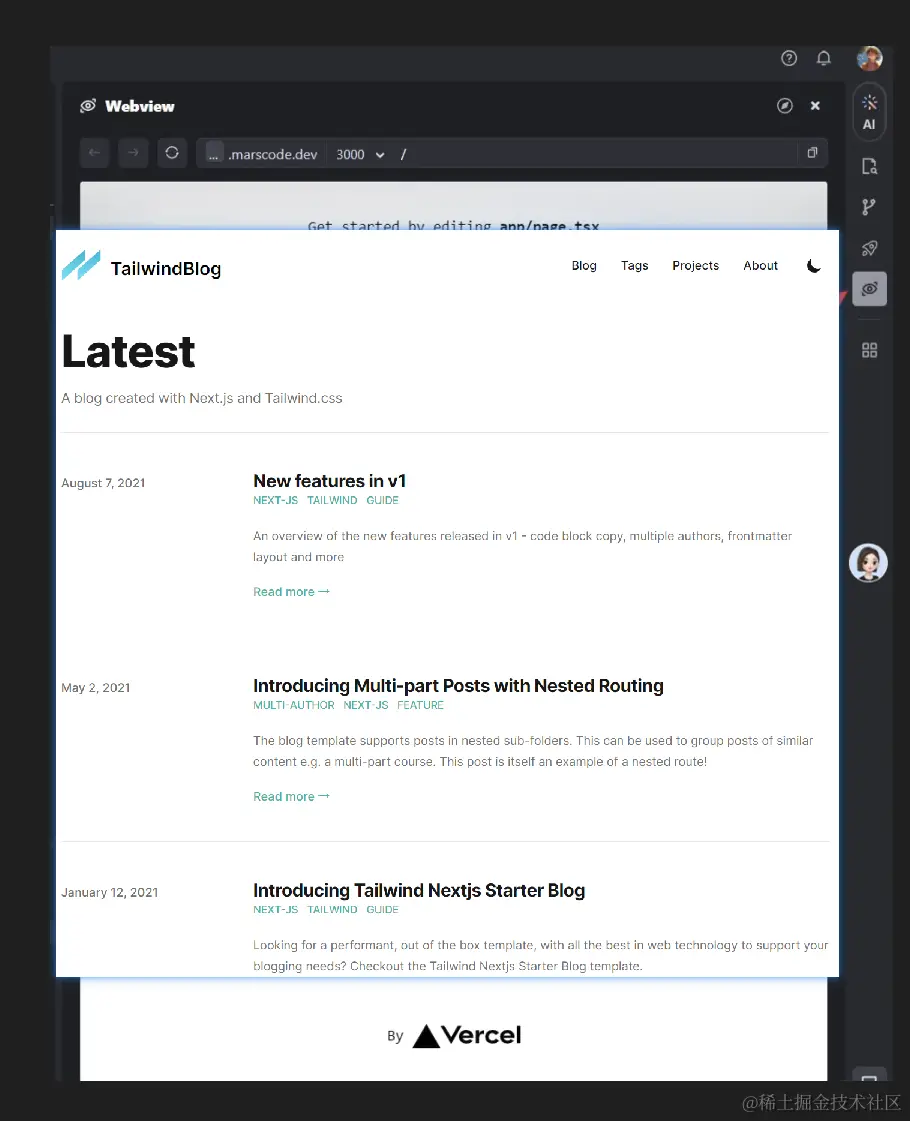Open the About nav link
Viewport: 910px width, 1121px height.
click(761, 266)
